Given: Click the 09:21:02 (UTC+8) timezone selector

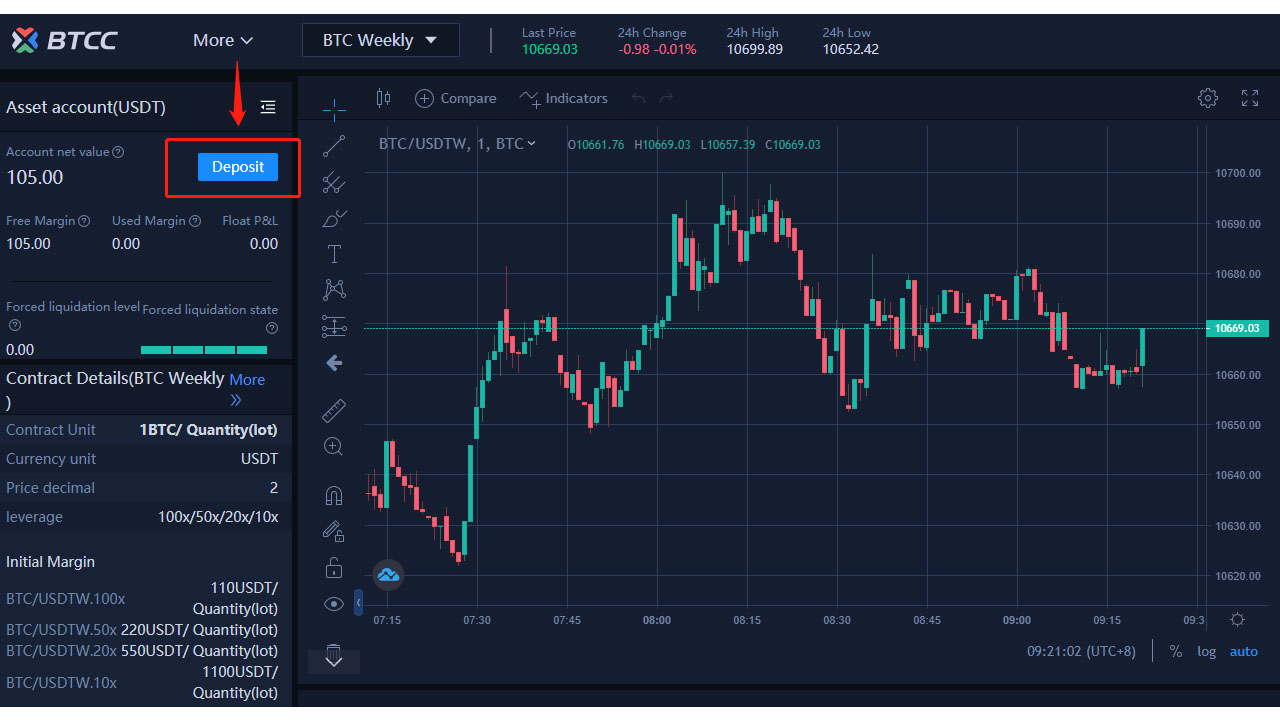Looking at the screenshot, I should 1081,651.
